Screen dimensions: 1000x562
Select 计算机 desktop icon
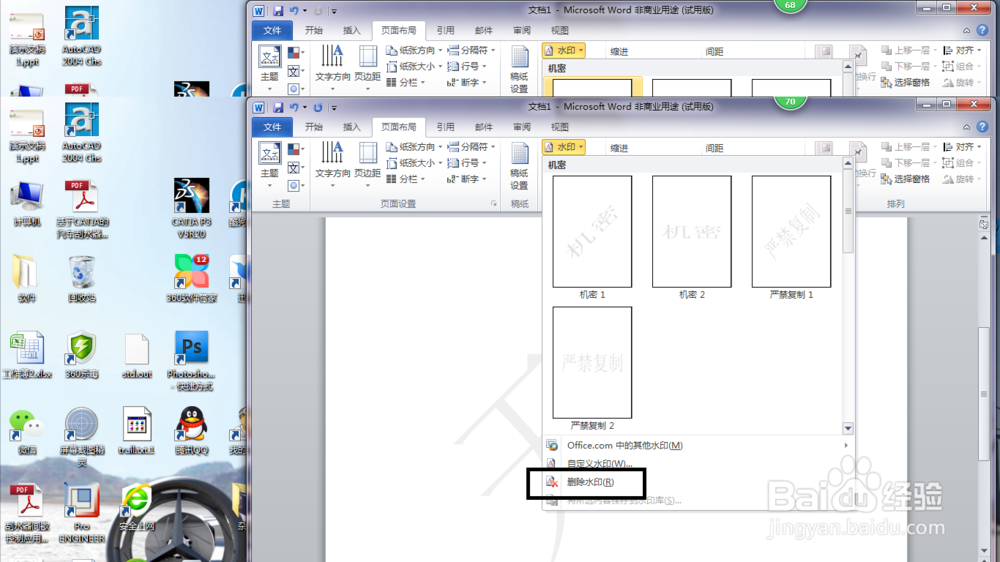pos(27,205)
